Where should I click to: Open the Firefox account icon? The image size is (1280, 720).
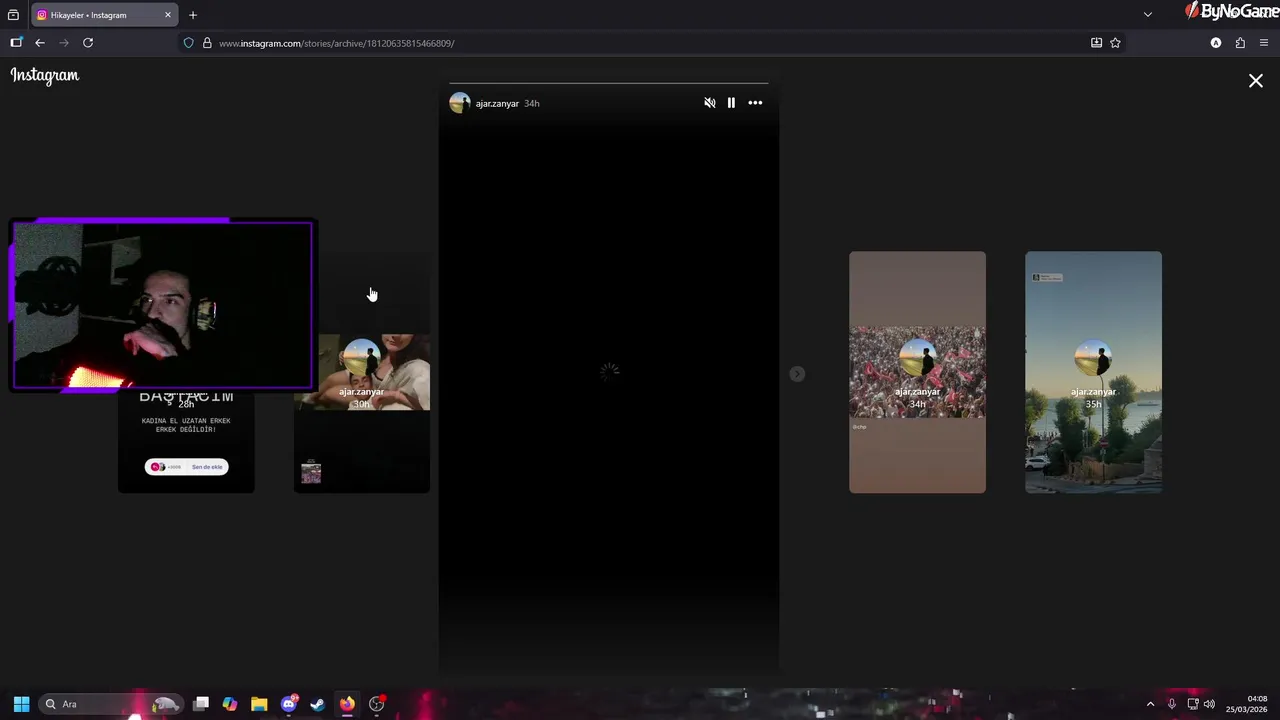tap(1216, 43)
